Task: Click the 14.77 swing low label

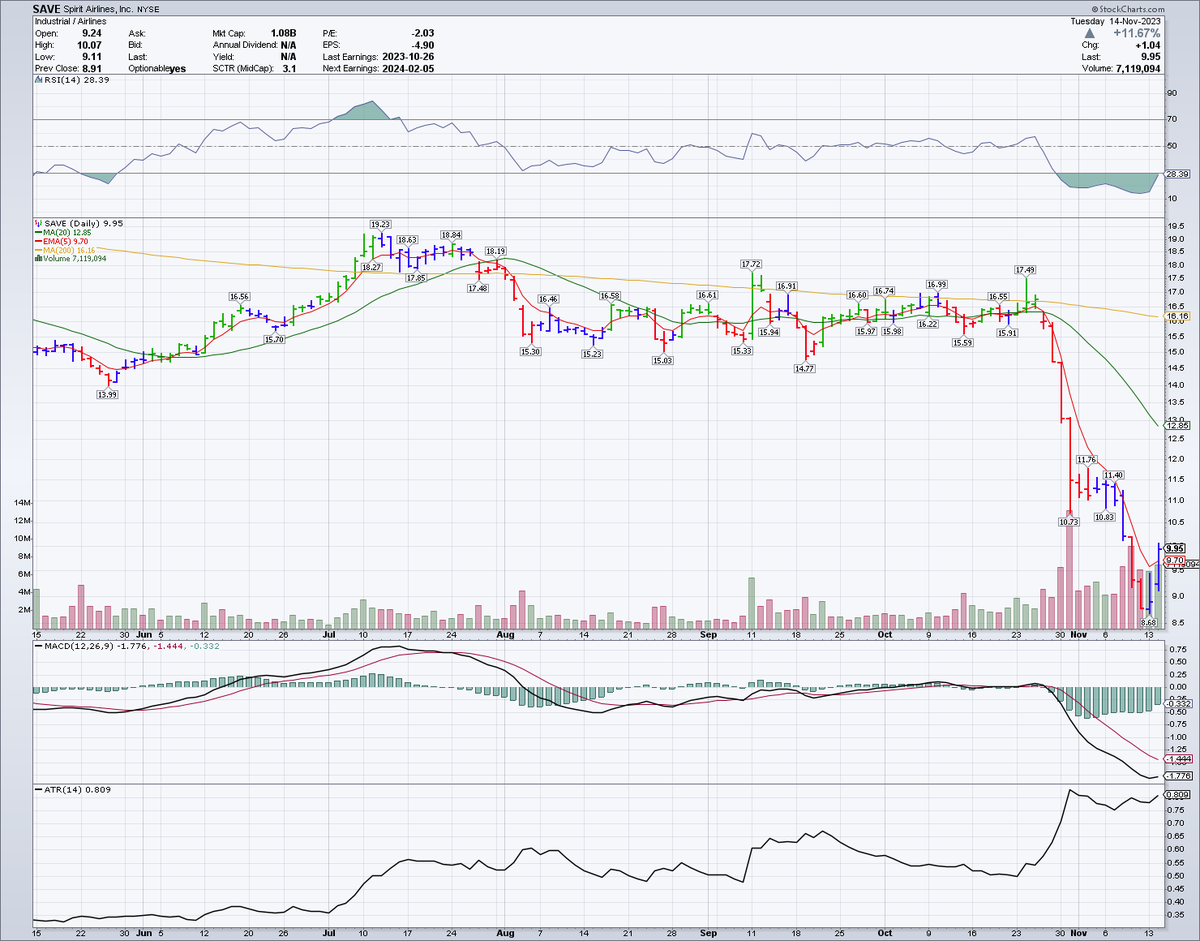Action: (804, 369)
